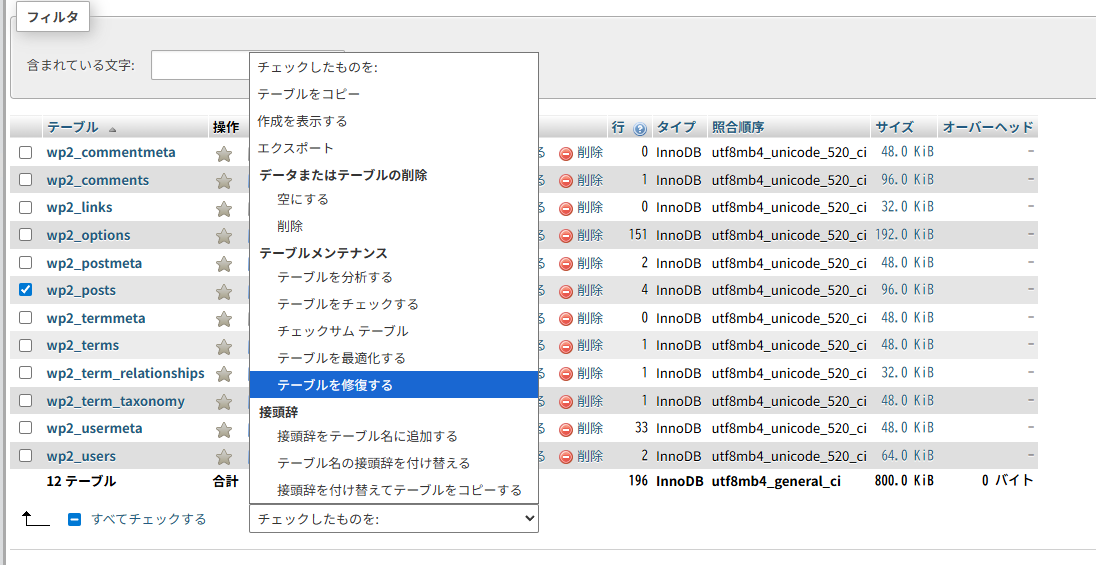This screenshot has height=565, width=1096.
Task: Select テーブル名の接頭辞を付け替える option
Action: click(x=394, y=463)
